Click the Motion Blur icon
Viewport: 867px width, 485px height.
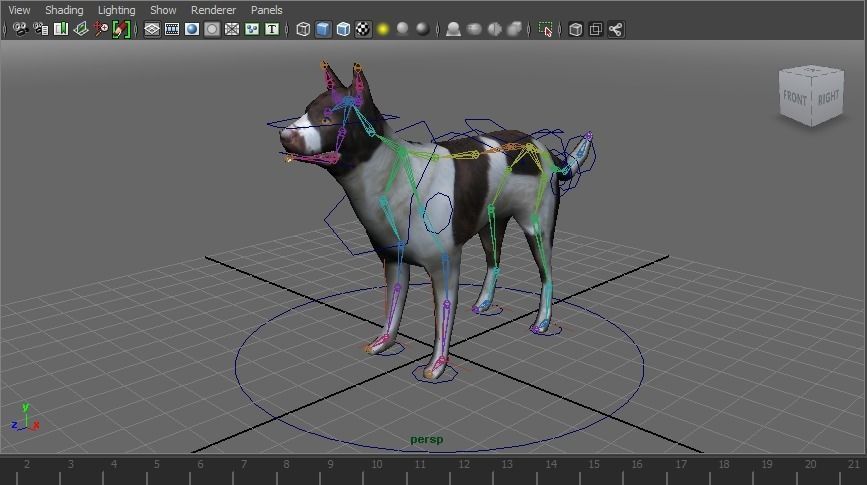point(474,29)
